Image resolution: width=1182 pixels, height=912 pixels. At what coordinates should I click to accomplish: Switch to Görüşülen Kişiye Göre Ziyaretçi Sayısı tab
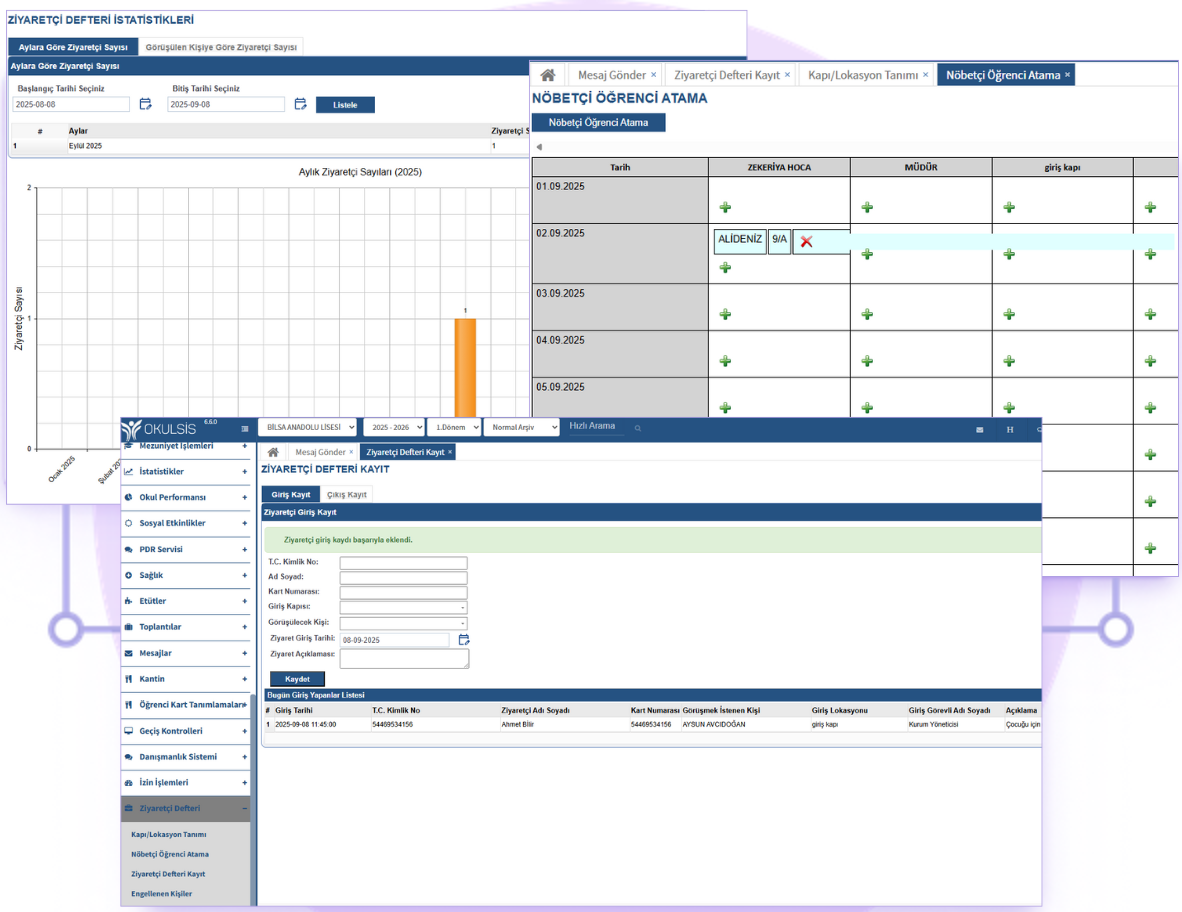click(220, 47)
